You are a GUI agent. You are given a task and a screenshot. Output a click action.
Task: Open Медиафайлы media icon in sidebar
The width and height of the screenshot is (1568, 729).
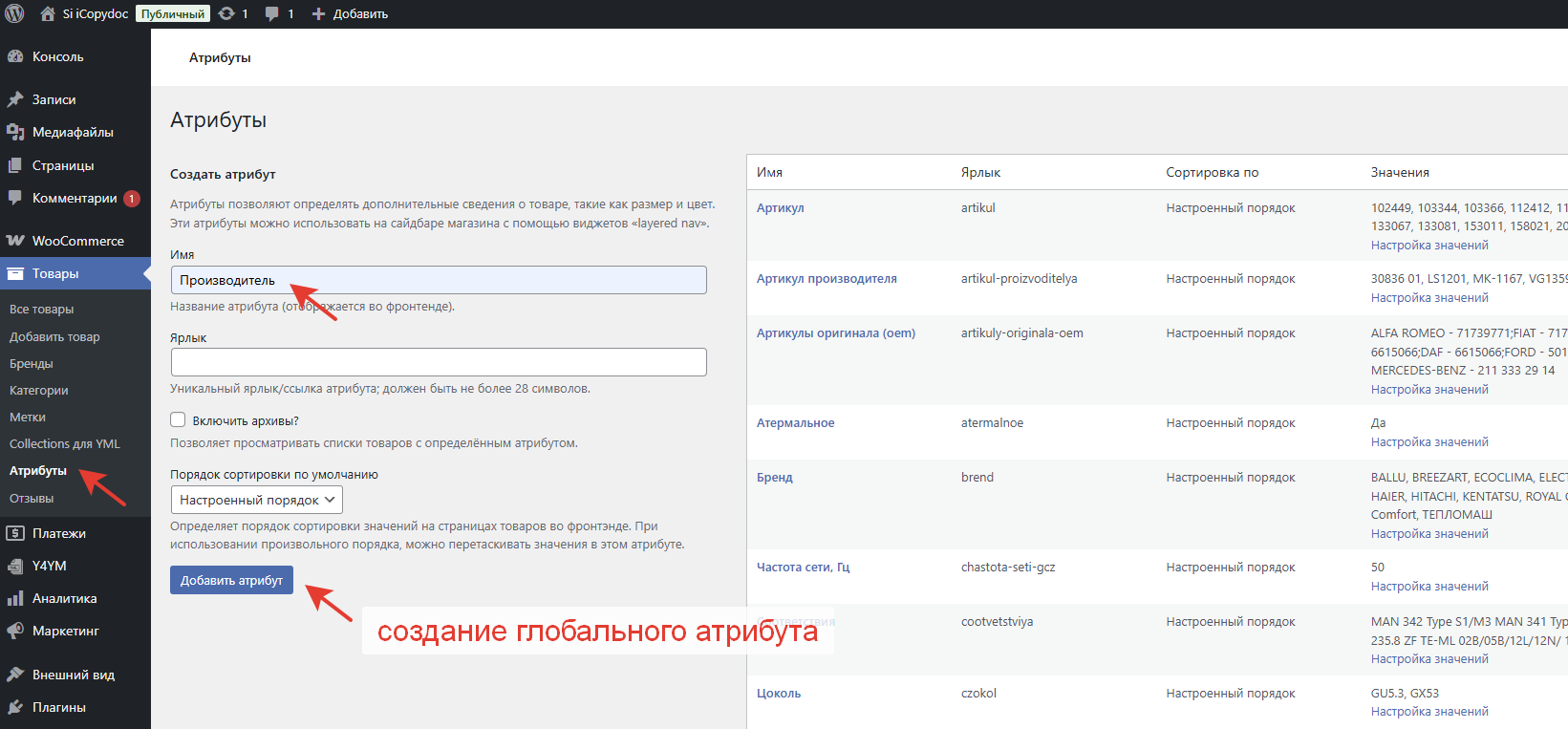(x=15, y=132)
